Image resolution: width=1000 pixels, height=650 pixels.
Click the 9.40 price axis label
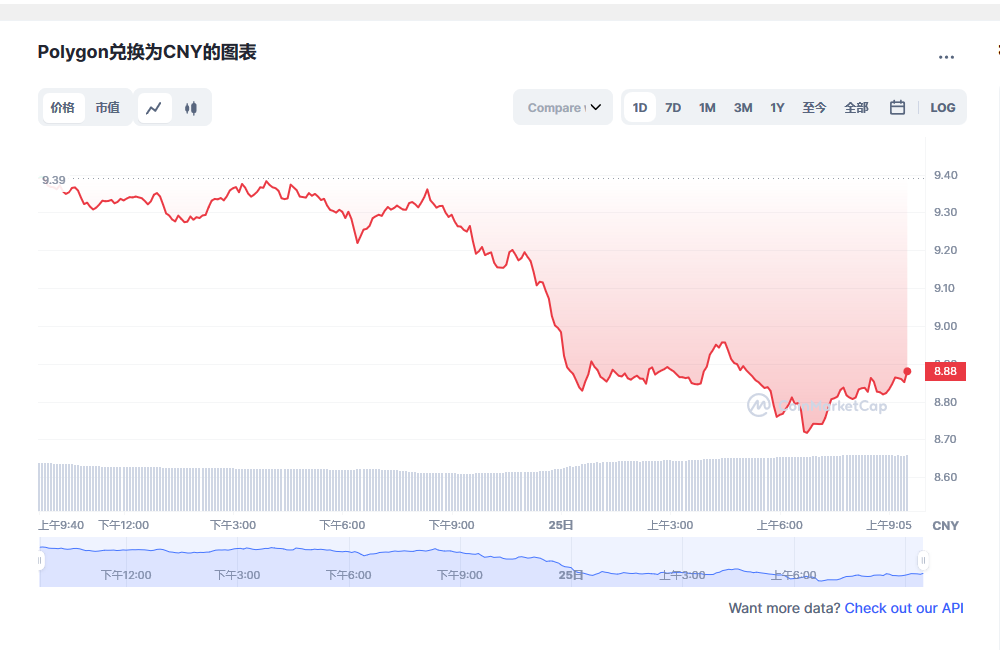[x=945, y=175]
